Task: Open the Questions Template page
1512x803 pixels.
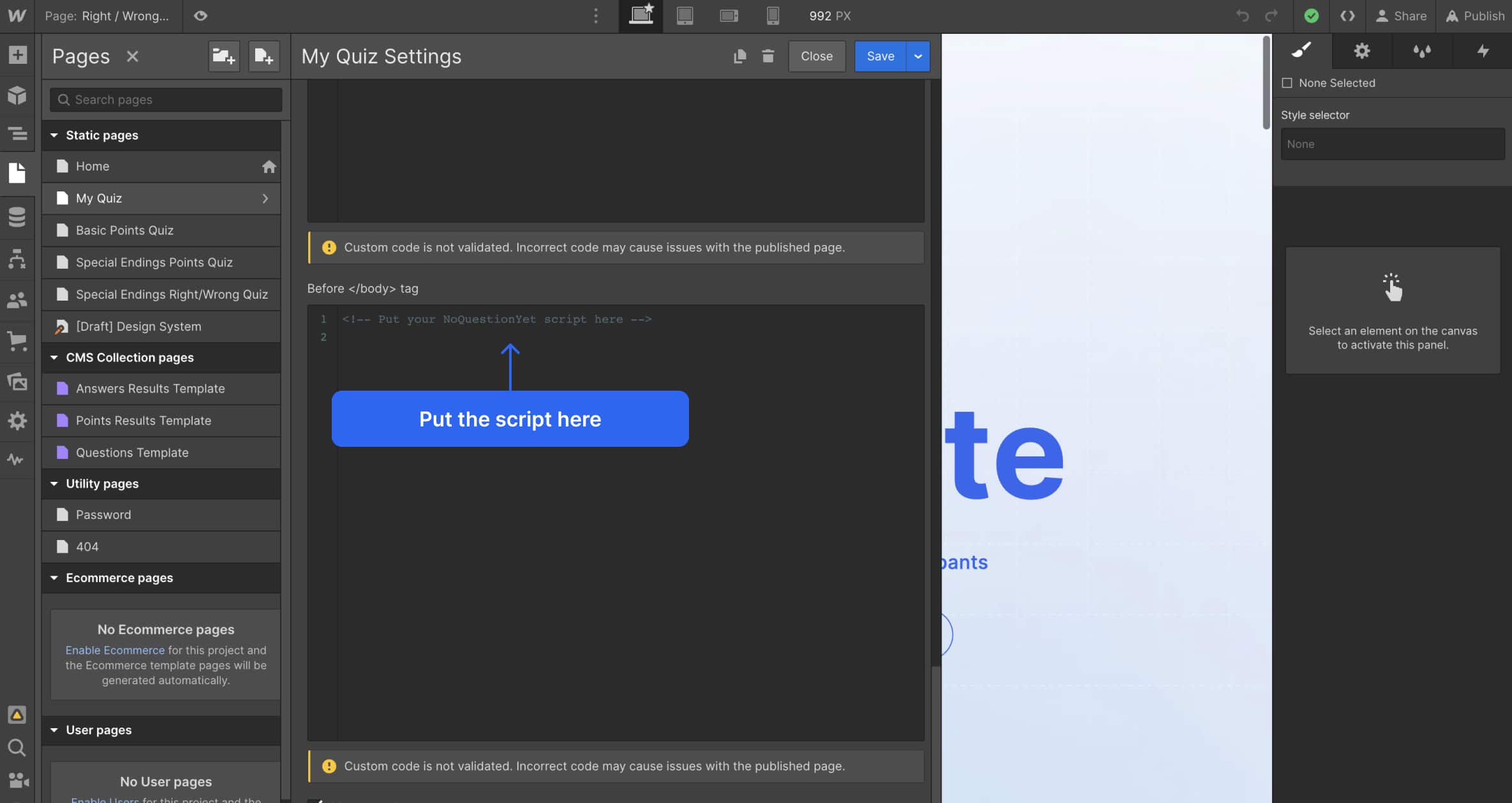Action: pyautogui.click(x=161, y=453)
